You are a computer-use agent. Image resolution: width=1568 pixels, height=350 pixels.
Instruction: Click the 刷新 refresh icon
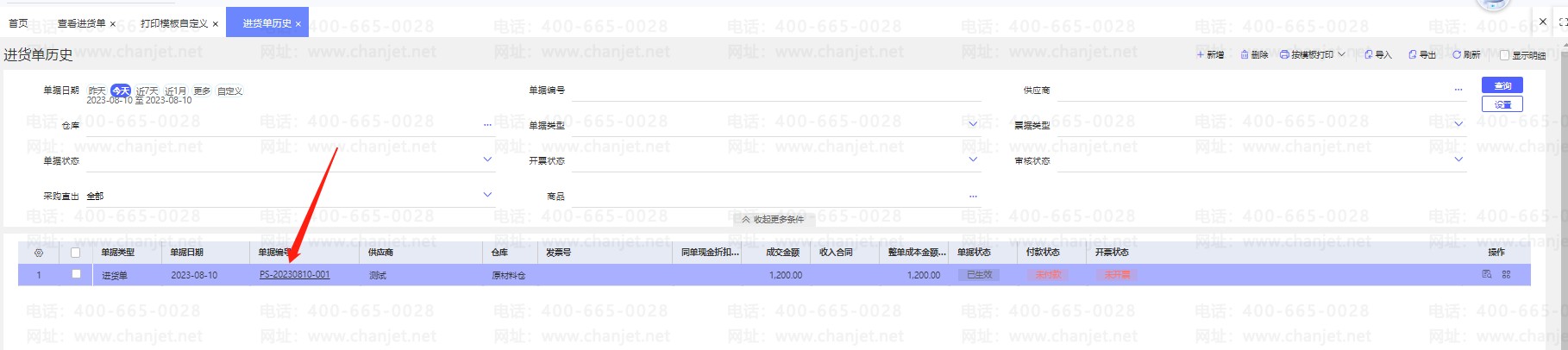coord(1457,55)
